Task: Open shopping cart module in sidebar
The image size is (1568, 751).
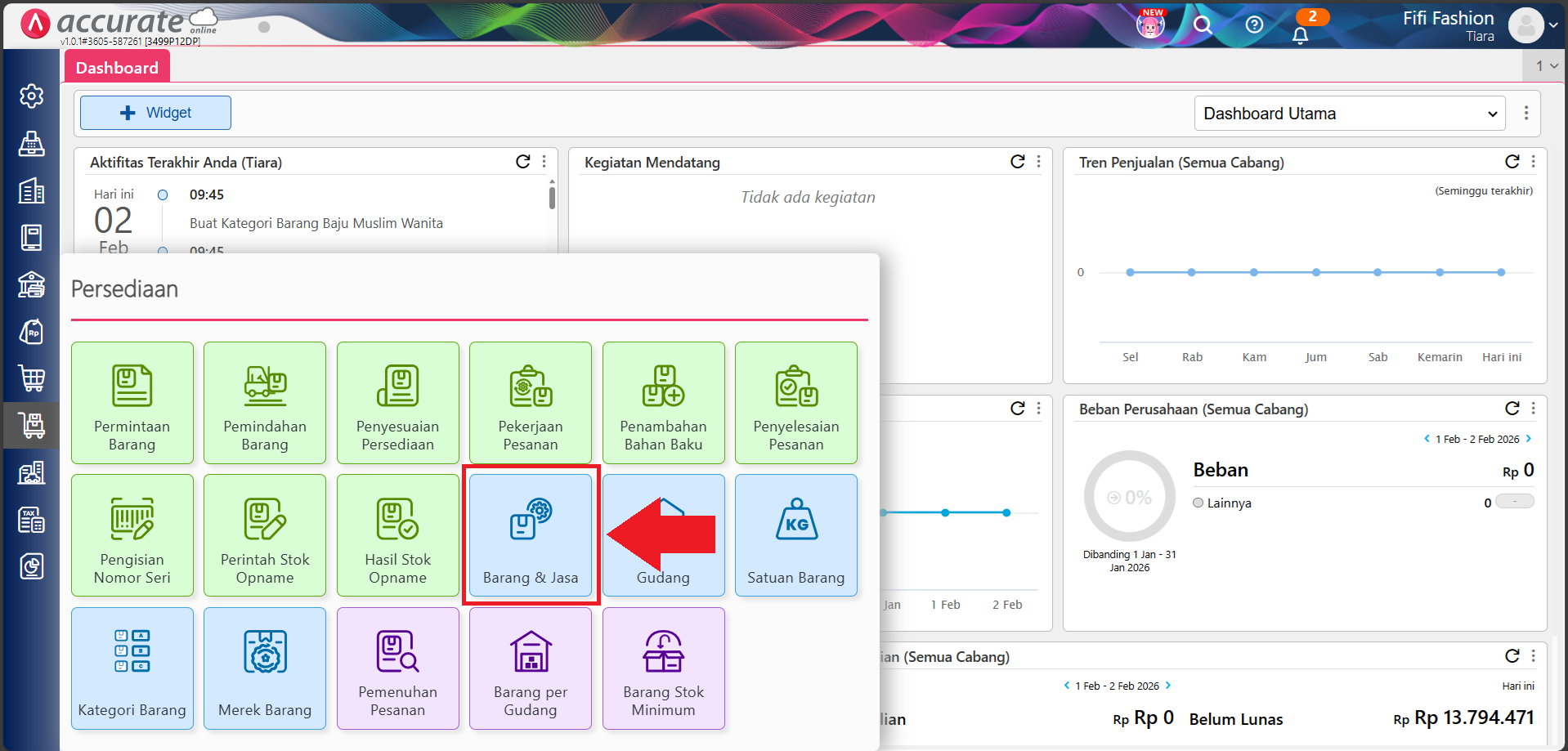Action: pos(31,378)
